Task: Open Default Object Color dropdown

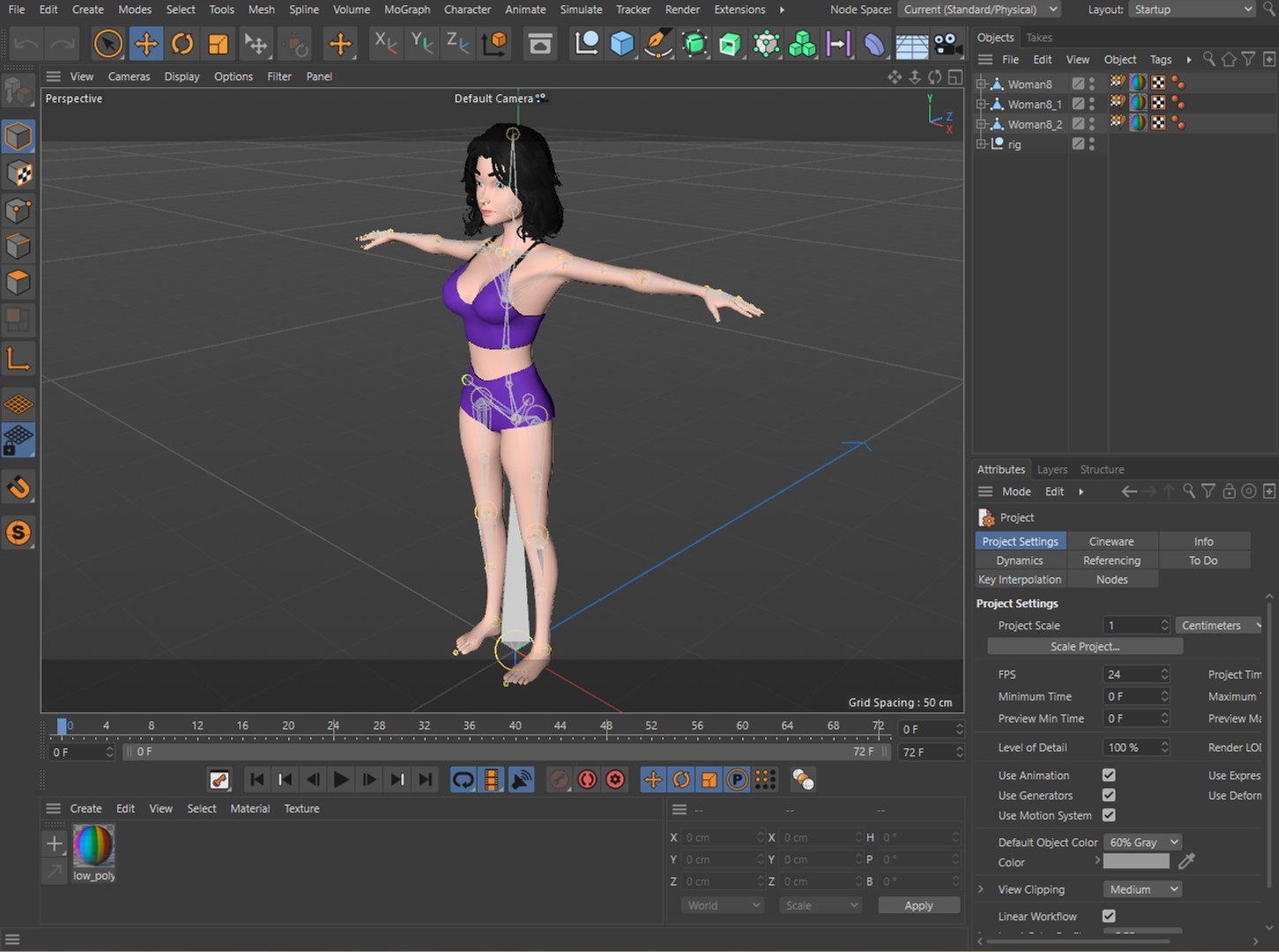Action: [x=1141, y=842]
